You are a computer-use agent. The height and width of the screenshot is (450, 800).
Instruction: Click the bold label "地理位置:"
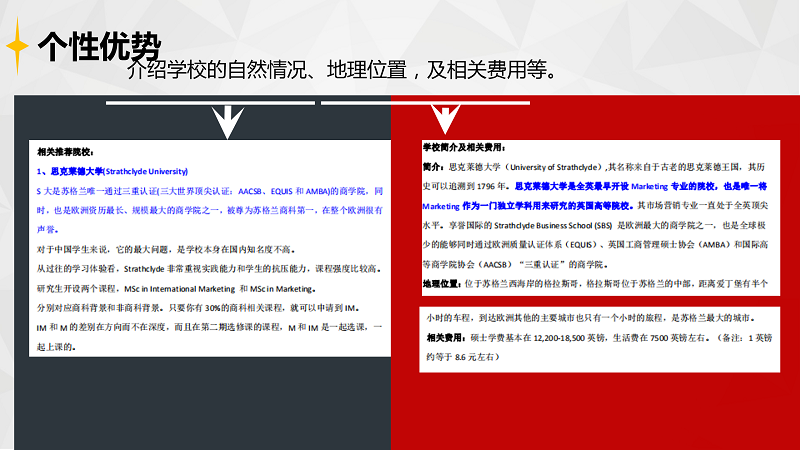coord(442,284)
